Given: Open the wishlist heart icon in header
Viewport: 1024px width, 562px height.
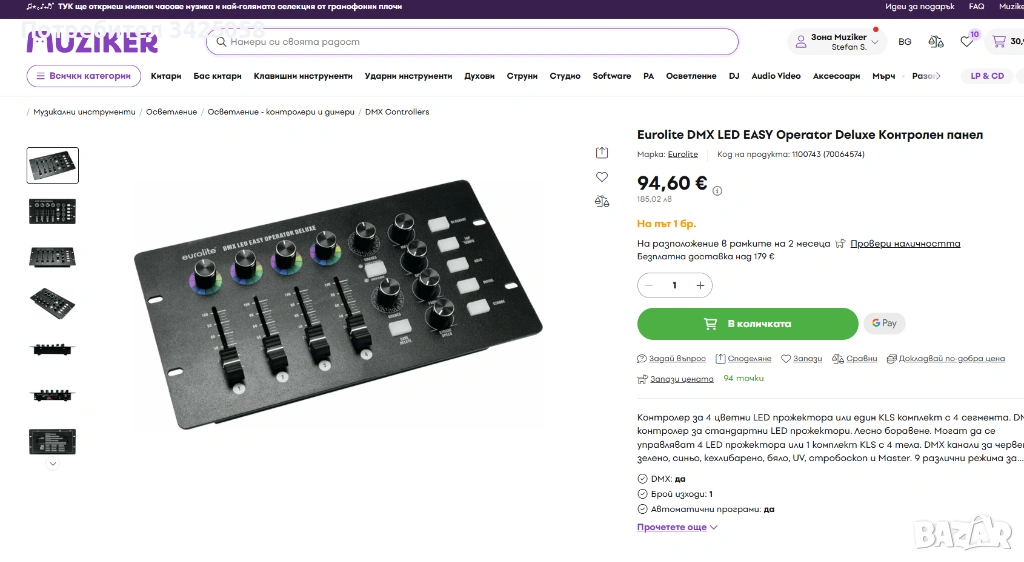Looking at the screenshot, I should (x=966, y=42).
